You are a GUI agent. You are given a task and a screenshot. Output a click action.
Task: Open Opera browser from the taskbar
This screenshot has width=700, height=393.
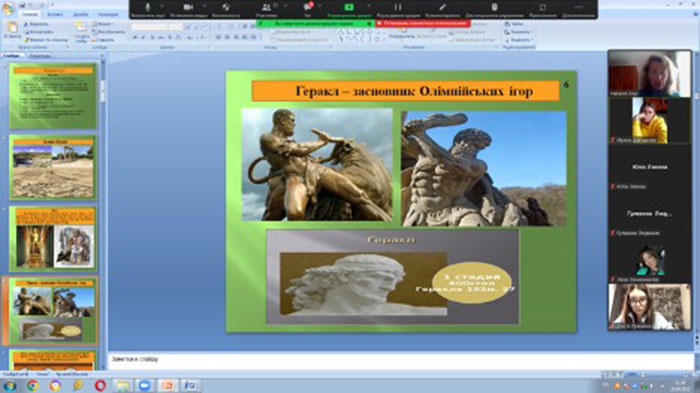[100, 385]
